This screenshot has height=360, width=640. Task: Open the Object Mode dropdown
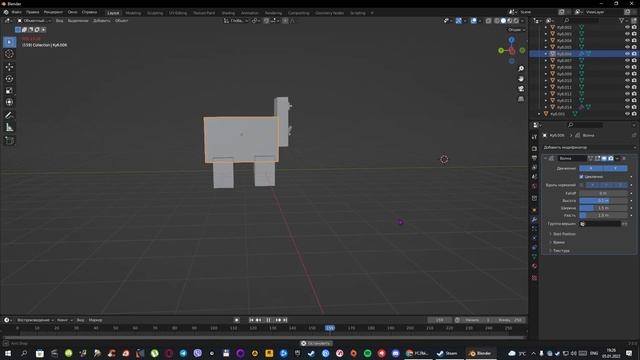click(34, 20)
